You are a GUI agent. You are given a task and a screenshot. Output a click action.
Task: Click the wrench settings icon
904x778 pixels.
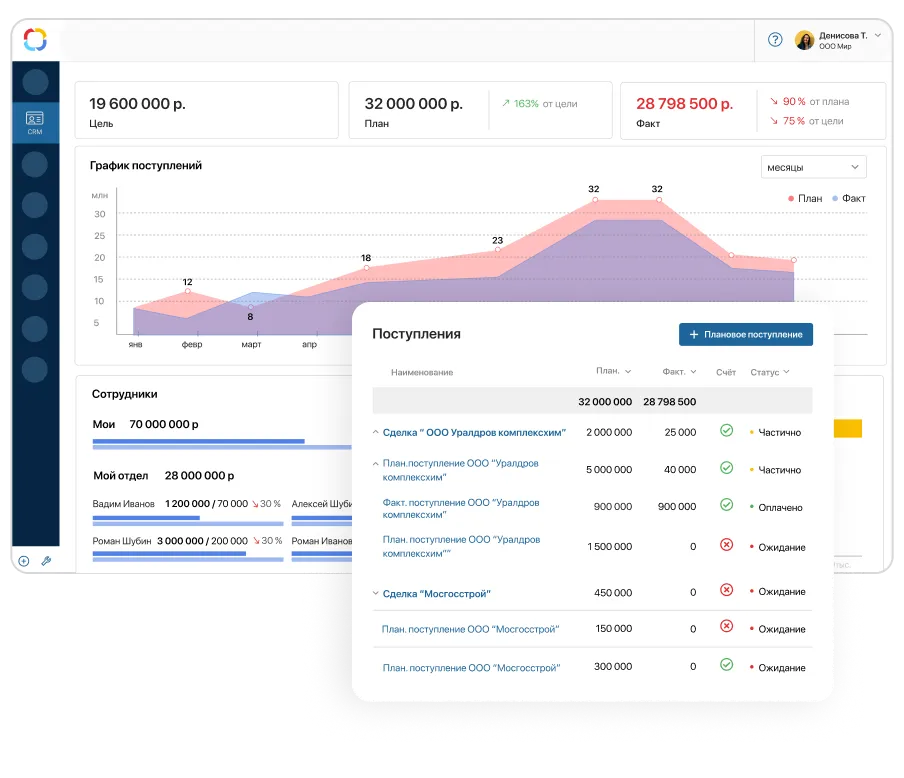click(46, 561)
